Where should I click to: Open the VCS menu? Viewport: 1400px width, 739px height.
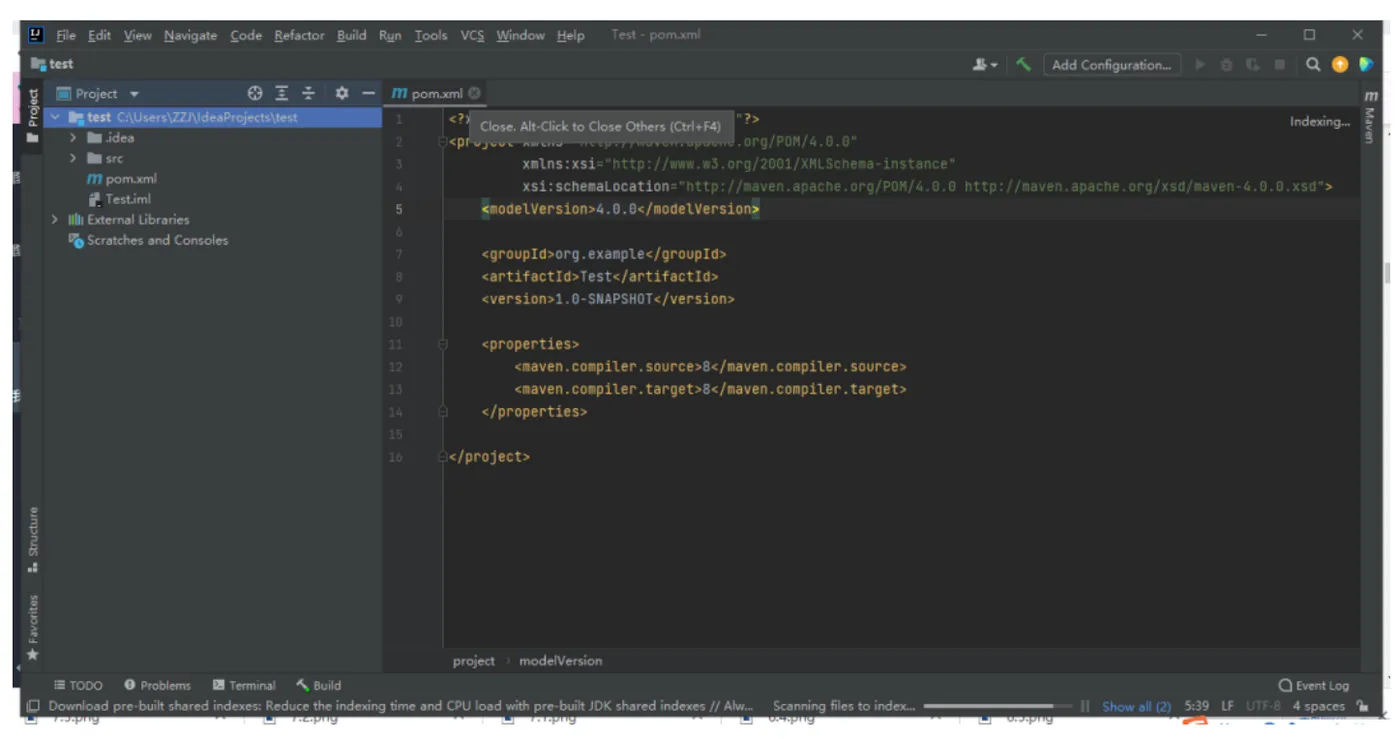click(x=472, y=35)
